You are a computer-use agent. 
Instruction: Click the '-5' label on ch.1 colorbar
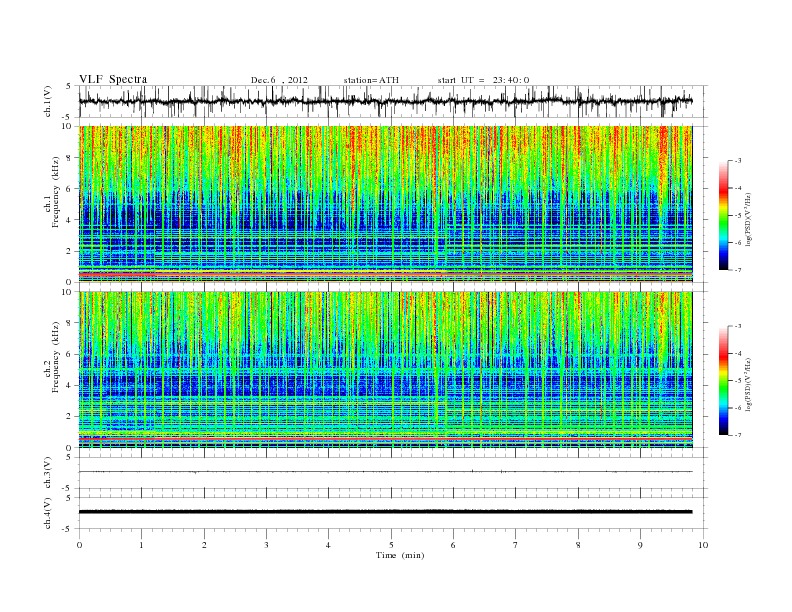738,216
